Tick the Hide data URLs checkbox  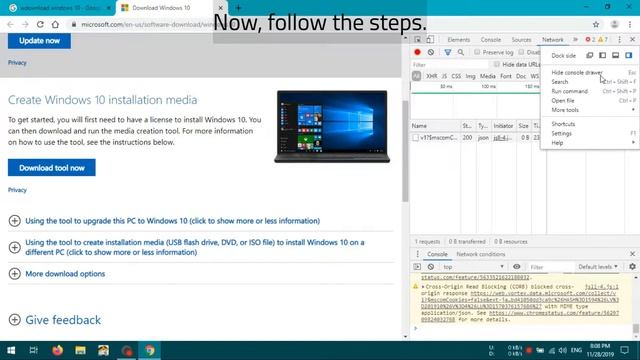point(496,64)
